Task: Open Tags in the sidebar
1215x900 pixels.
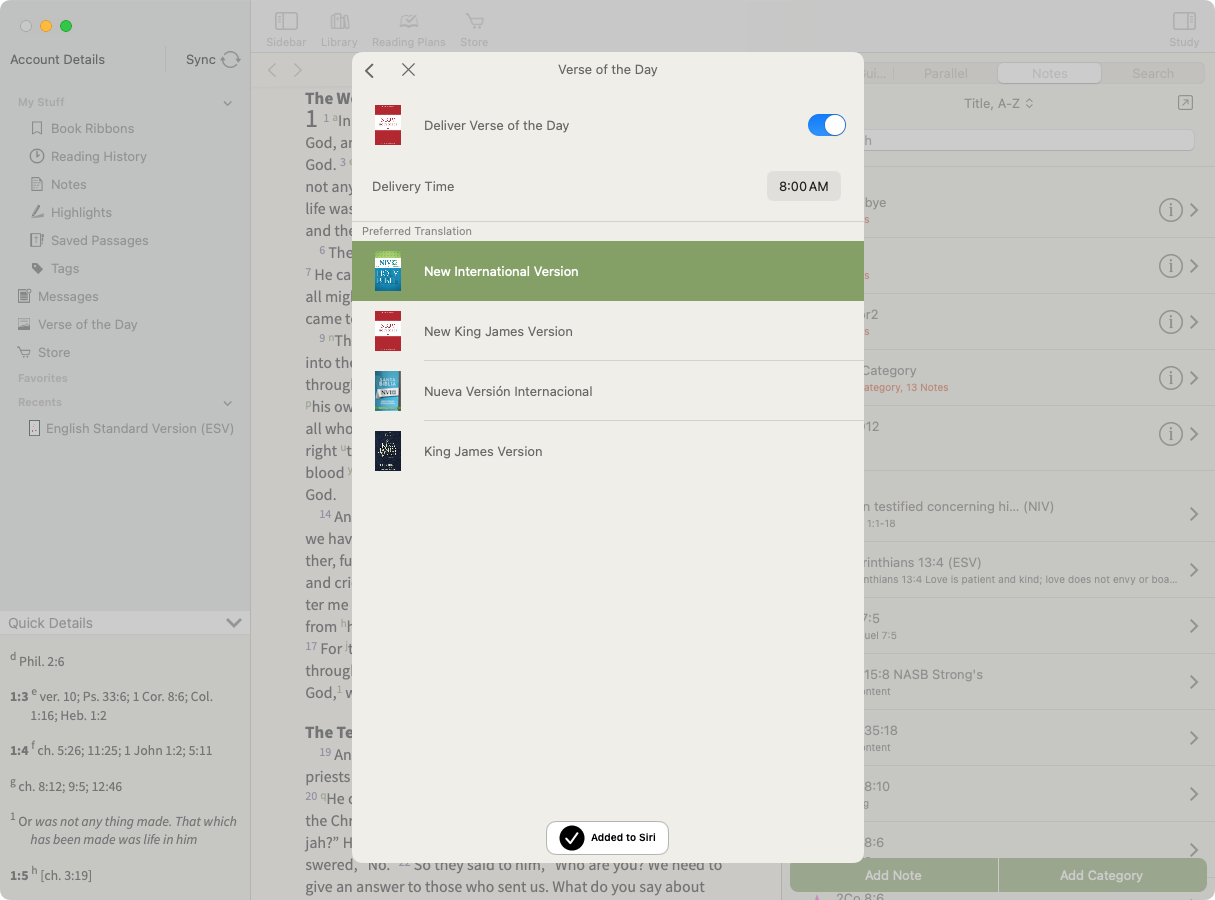Action: point(65,268)
